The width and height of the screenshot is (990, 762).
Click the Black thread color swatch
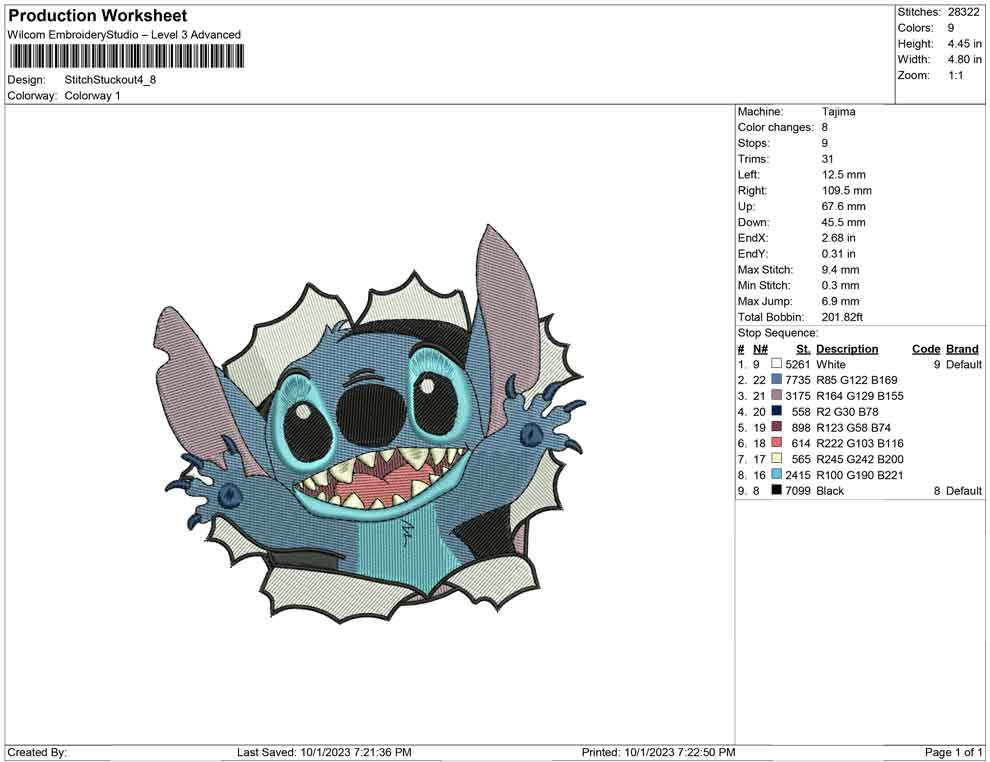[777, 490]
